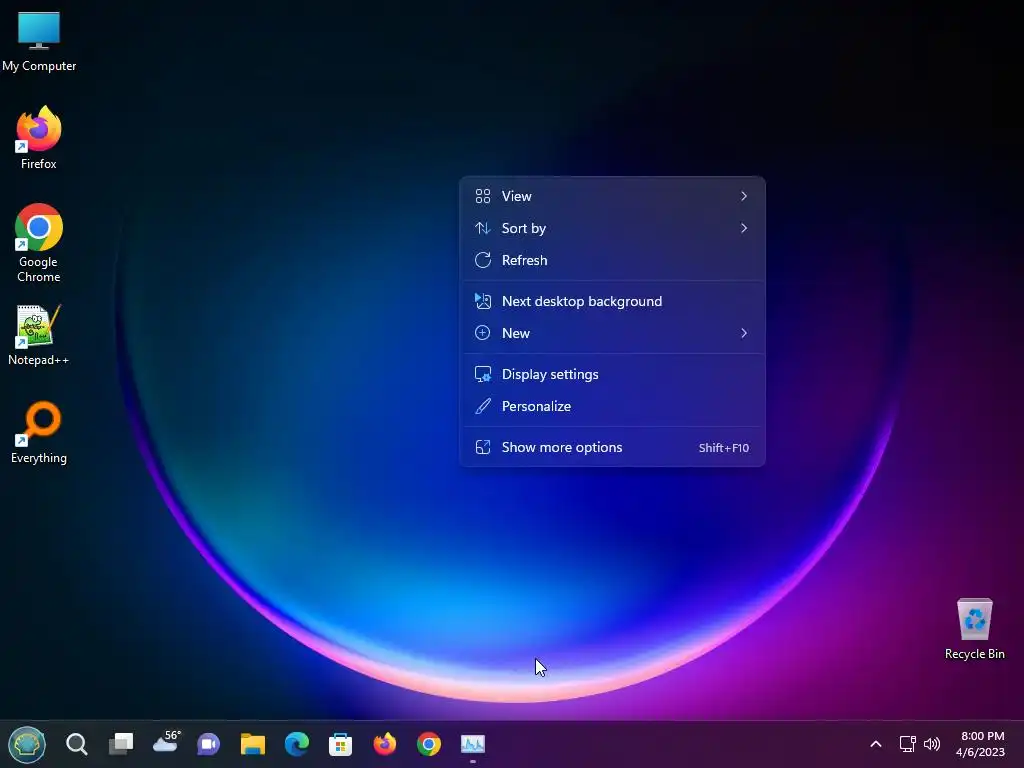Open volume tray icon
The height and width of the screenshot is (768, 1024).
coord(932,744)
